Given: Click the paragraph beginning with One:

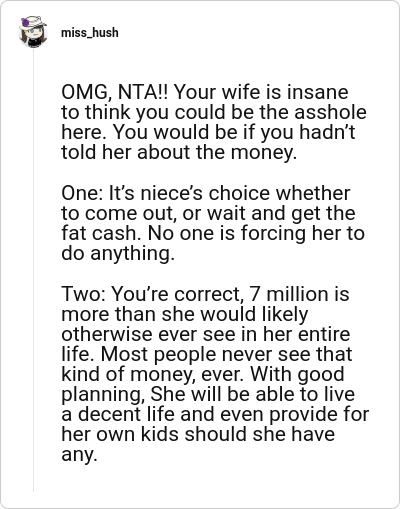Looking at the screenshot, I should coord(213,223).
